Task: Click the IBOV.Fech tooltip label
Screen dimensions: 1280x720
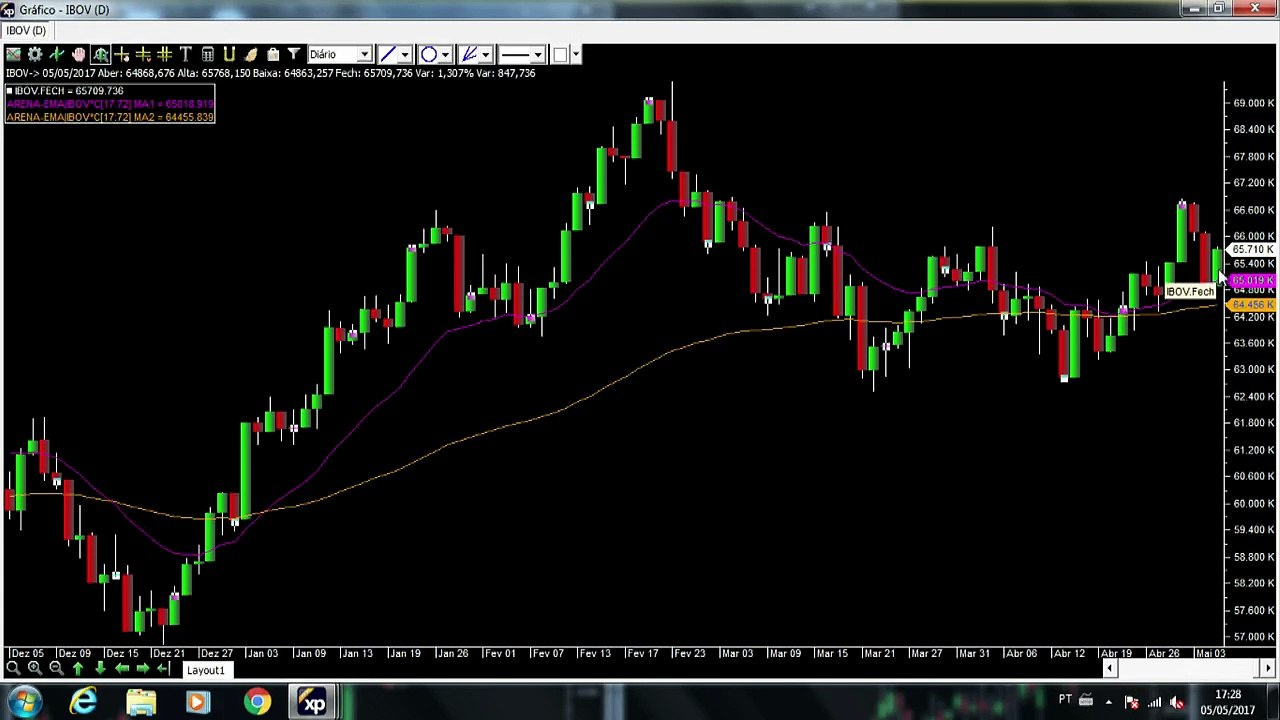Action: 1189,292
